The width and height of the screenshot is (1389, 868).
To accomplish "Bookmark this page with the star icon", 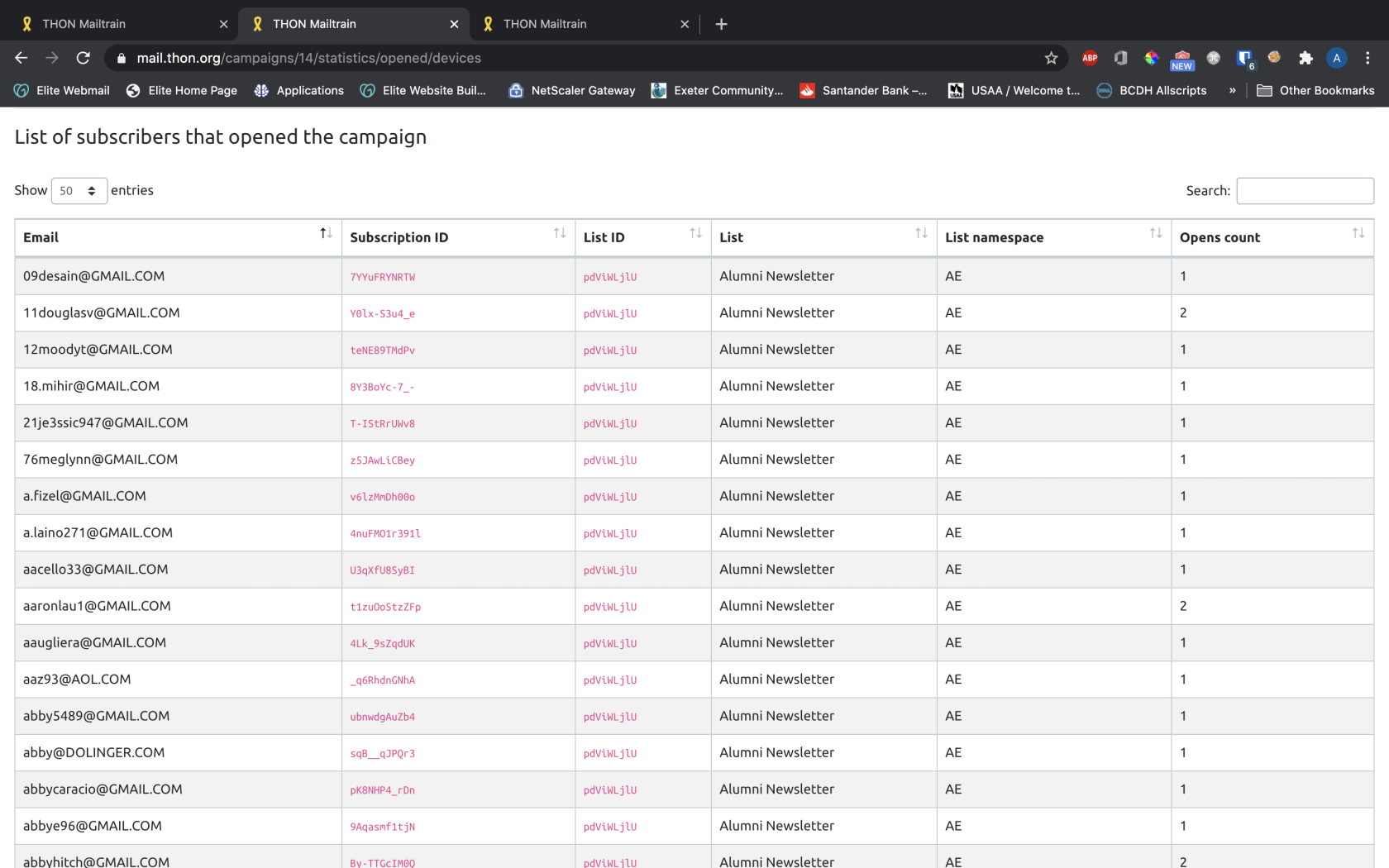I will [x=1051, y=58].
